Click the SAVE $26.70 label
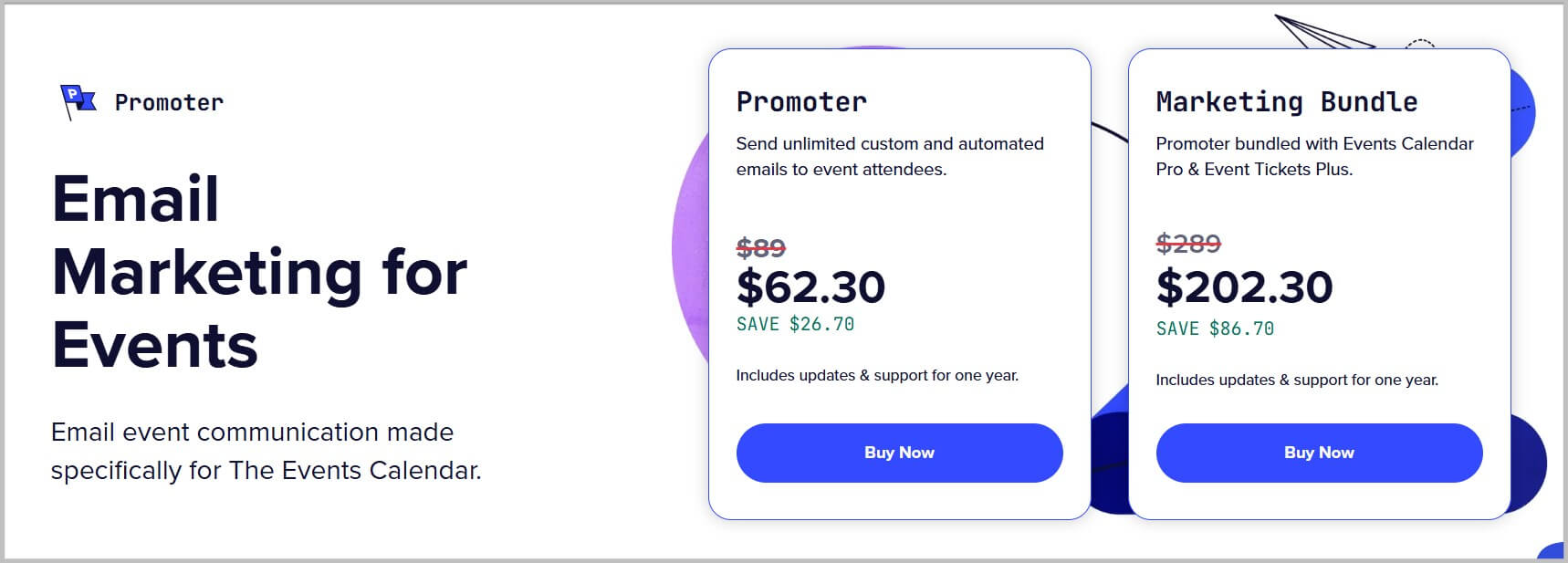Viewport: 1568px width, 563px height. point(795,325)
